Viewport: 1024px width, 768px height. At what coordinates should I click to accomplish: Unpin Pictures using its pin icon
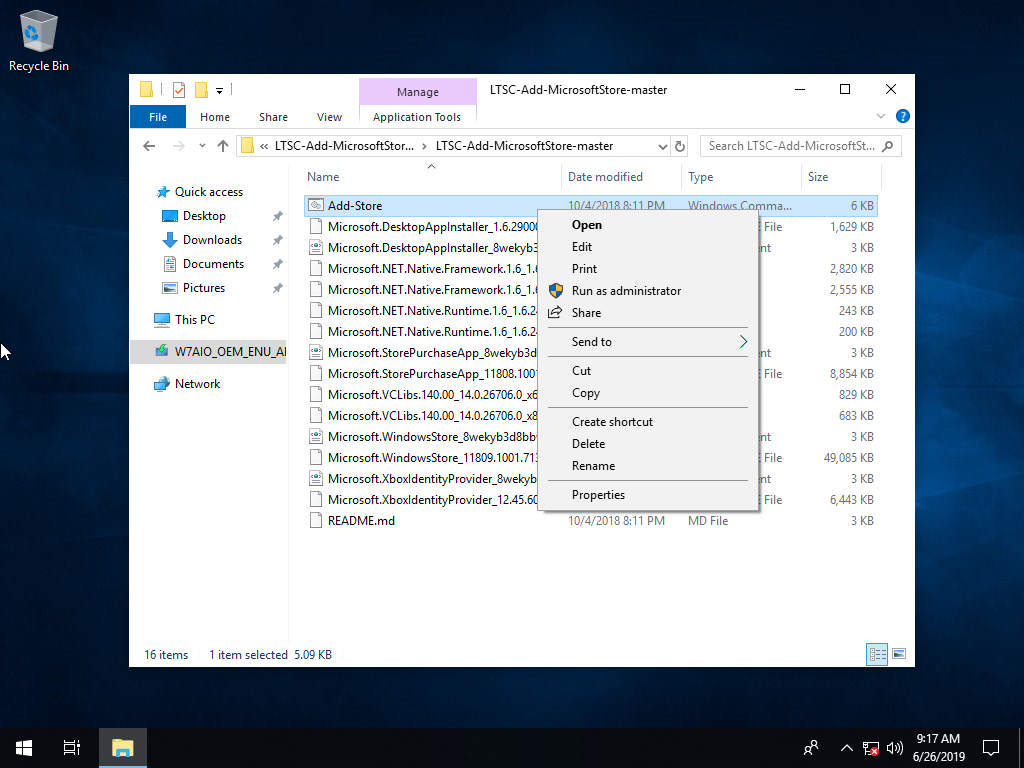tap(278, 288)
